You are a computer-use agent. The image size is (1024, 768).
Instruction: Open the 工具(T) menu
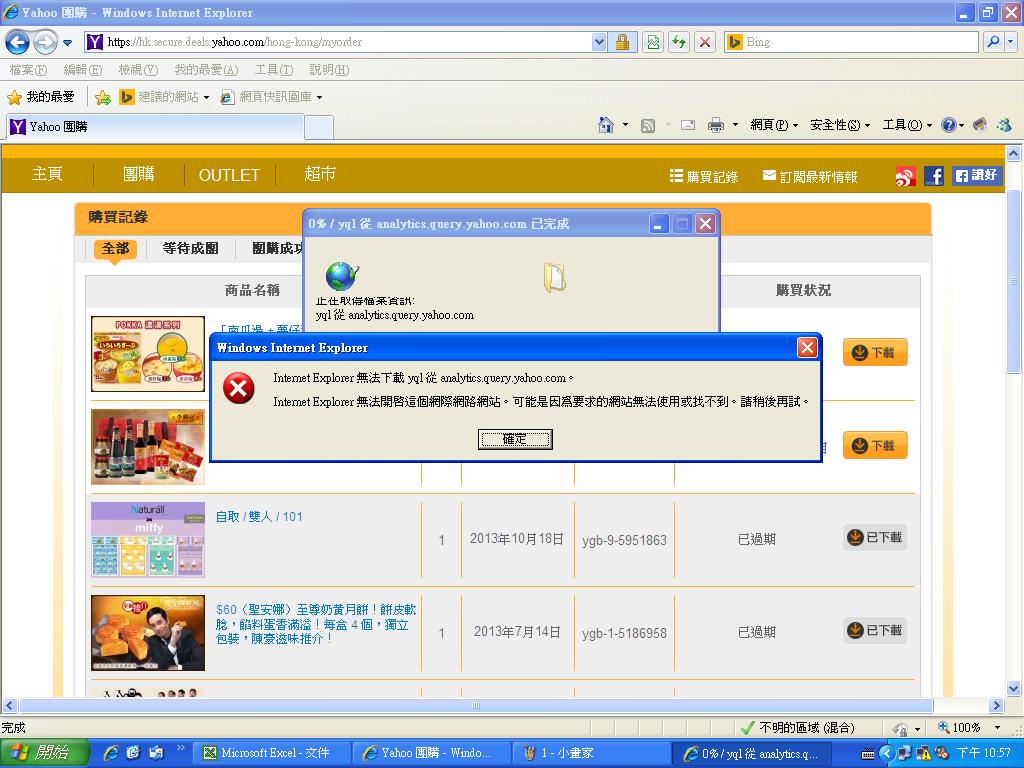274,70
